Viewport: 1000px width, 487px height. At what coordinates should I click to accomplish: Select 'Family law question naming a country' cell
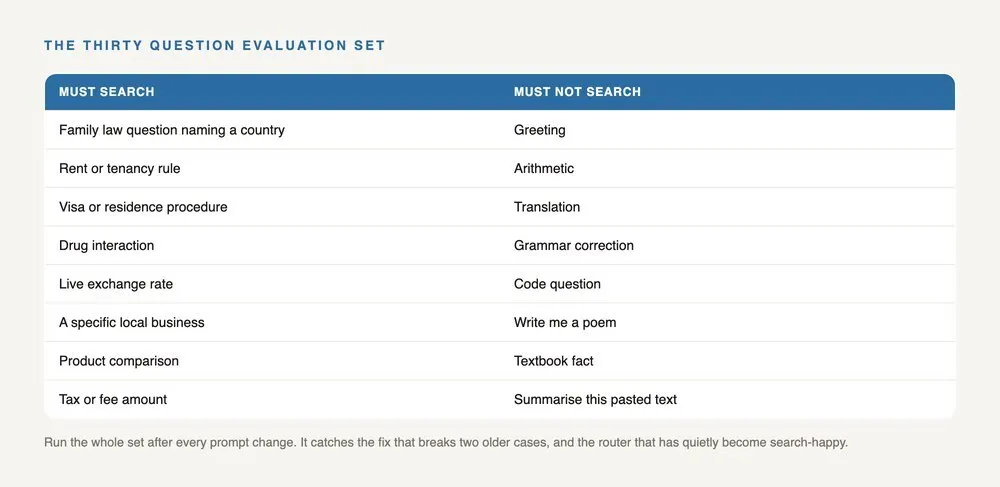coord(272,130)
